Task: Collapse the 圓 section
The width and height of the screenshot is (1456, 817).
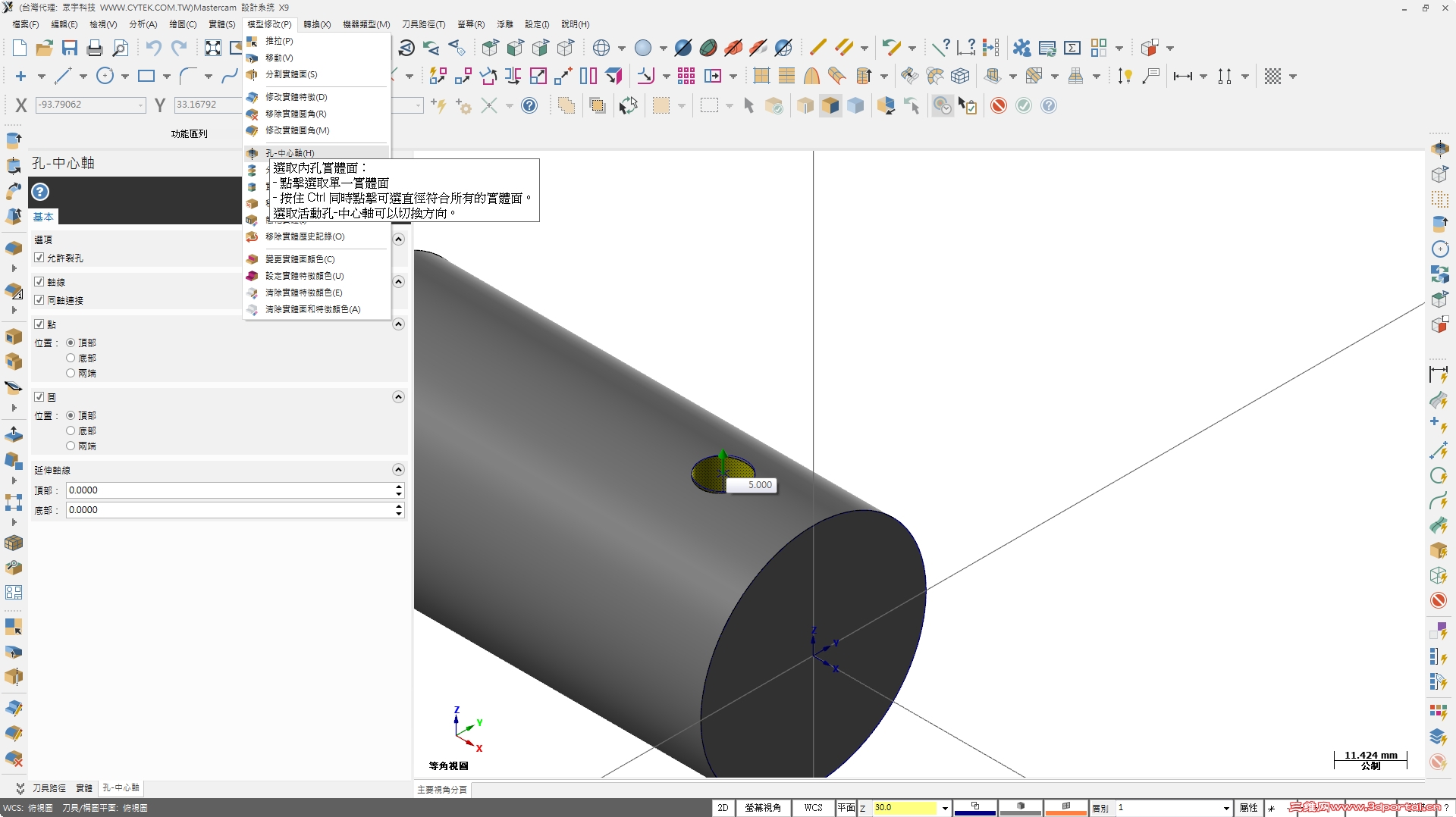Action: click(398, 397)
